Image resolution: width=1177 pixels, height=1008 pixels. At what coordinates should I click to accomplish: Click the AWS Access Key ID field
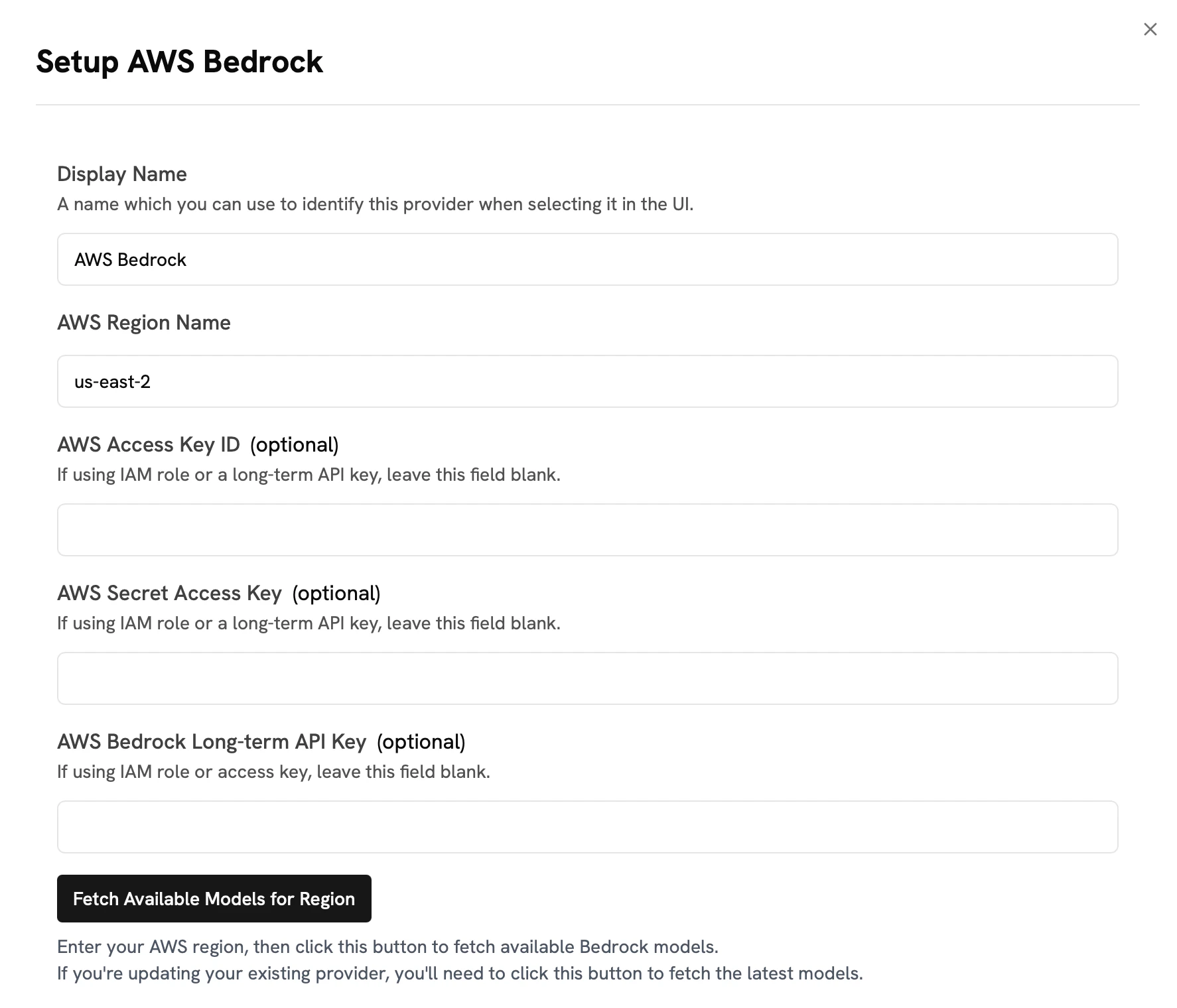coord(587,530)
